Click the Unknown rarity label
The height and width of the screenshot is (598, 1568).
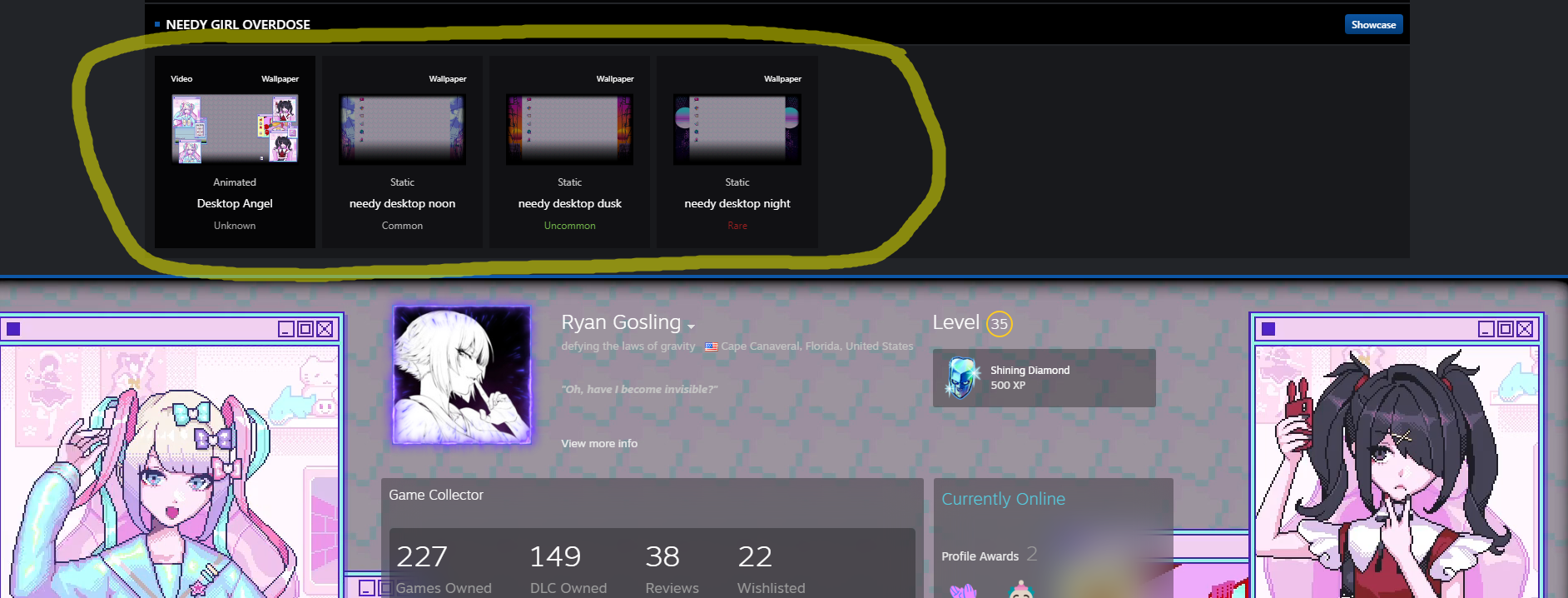[x=235, y=226]
